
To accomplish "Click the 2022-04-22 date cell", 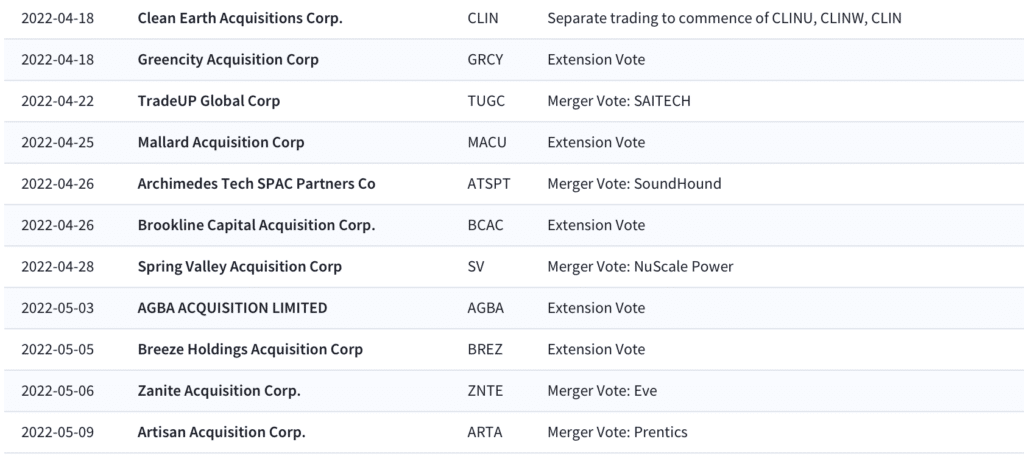I will 57,101.
